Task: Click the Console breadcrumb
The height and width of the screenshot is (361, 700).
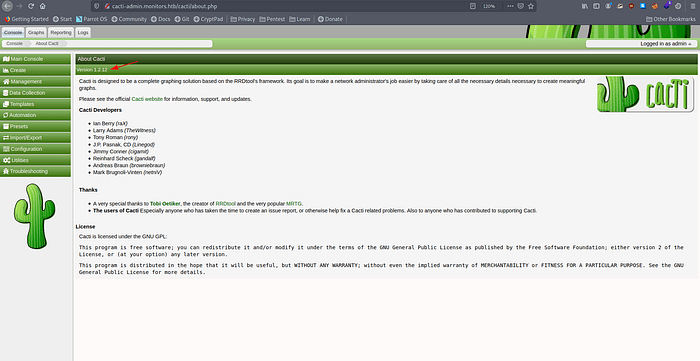Action: (x=14, y=44)
